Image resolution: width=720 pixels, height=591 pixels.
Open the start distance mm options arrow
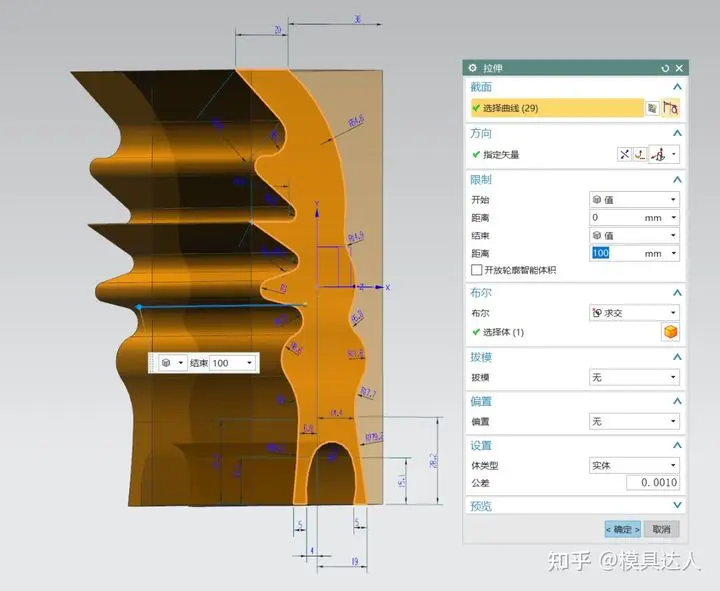click(x=674, y=217)
